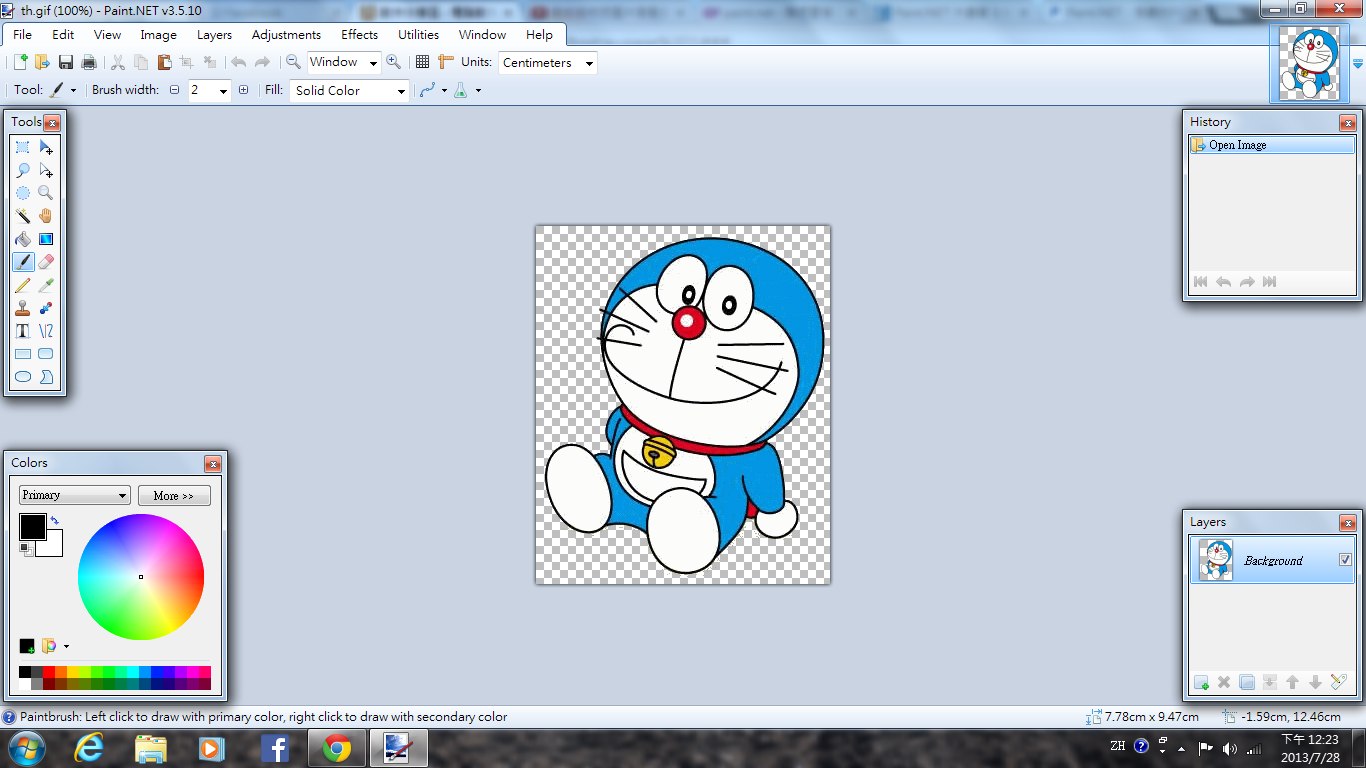
Task: Select the Line/Curve tool
Action: [x=46, y=331]
